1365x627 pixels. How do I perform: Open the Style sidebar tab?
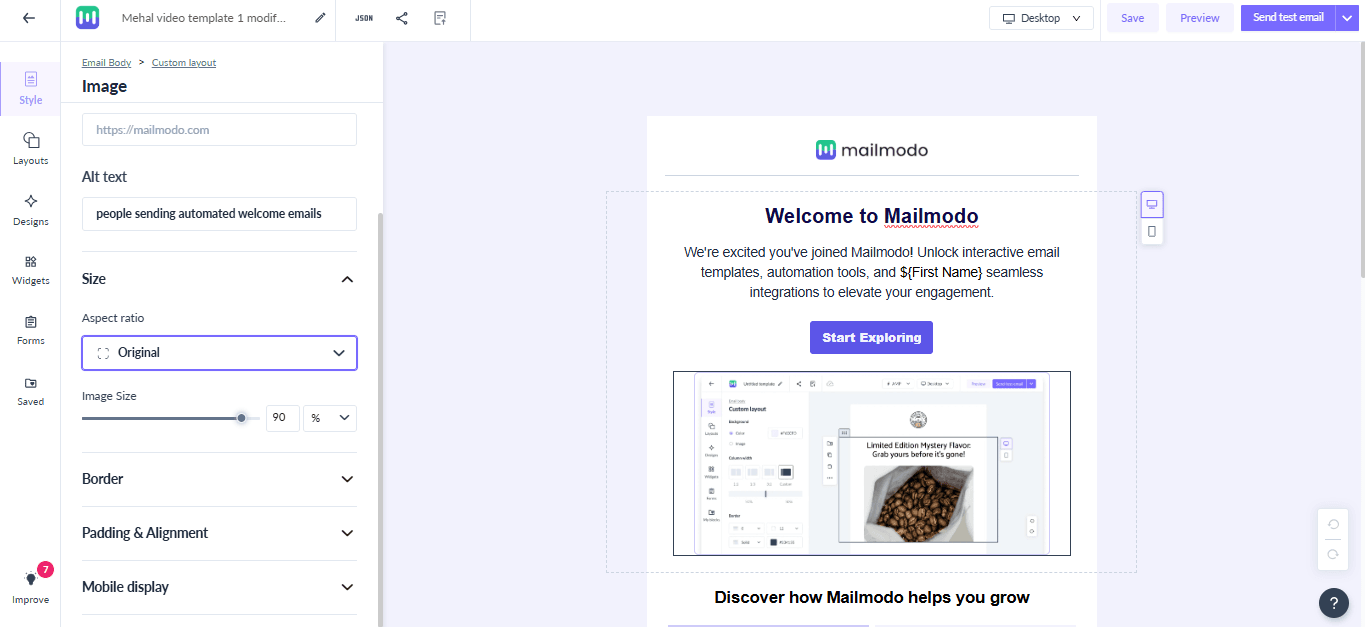coord(30,88)
